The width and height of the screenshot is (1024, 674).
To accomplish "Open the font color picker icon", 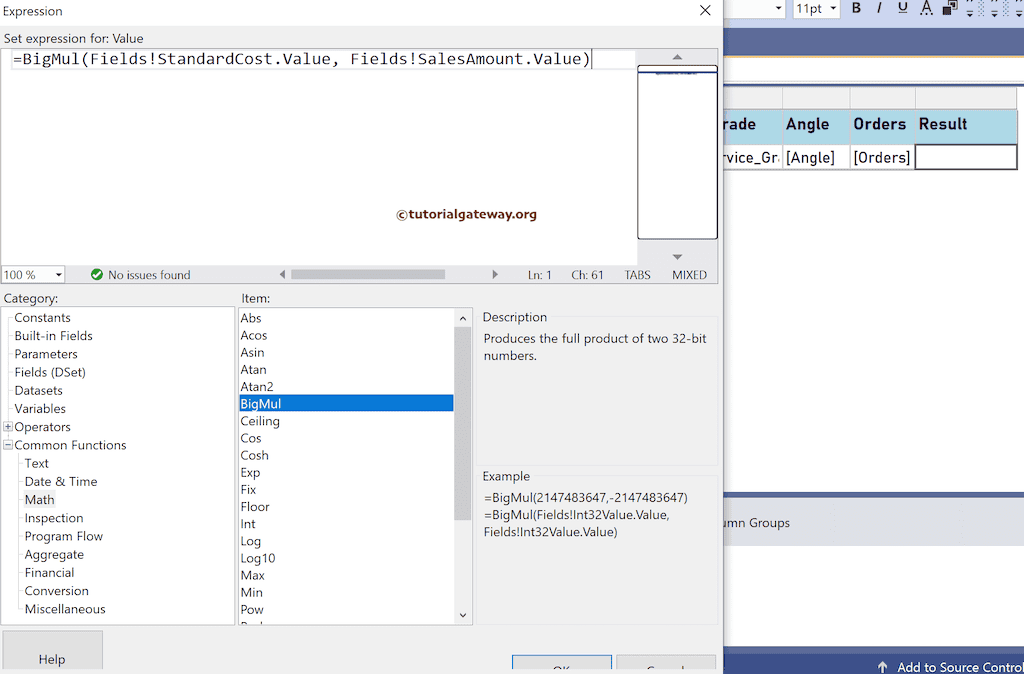I will (926, 9).
